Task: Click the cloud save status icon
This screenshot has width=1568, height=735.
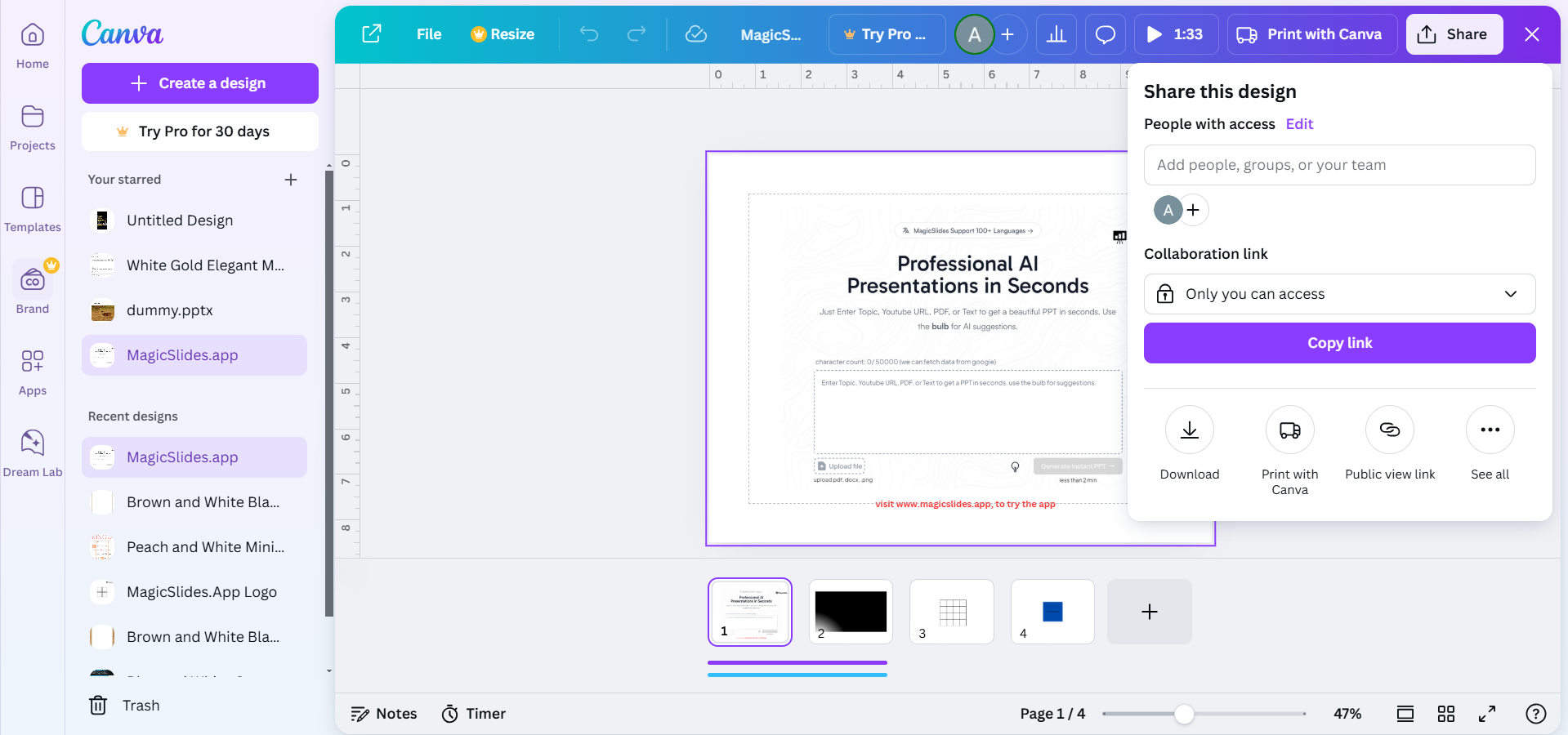Action: pos(696,34)
